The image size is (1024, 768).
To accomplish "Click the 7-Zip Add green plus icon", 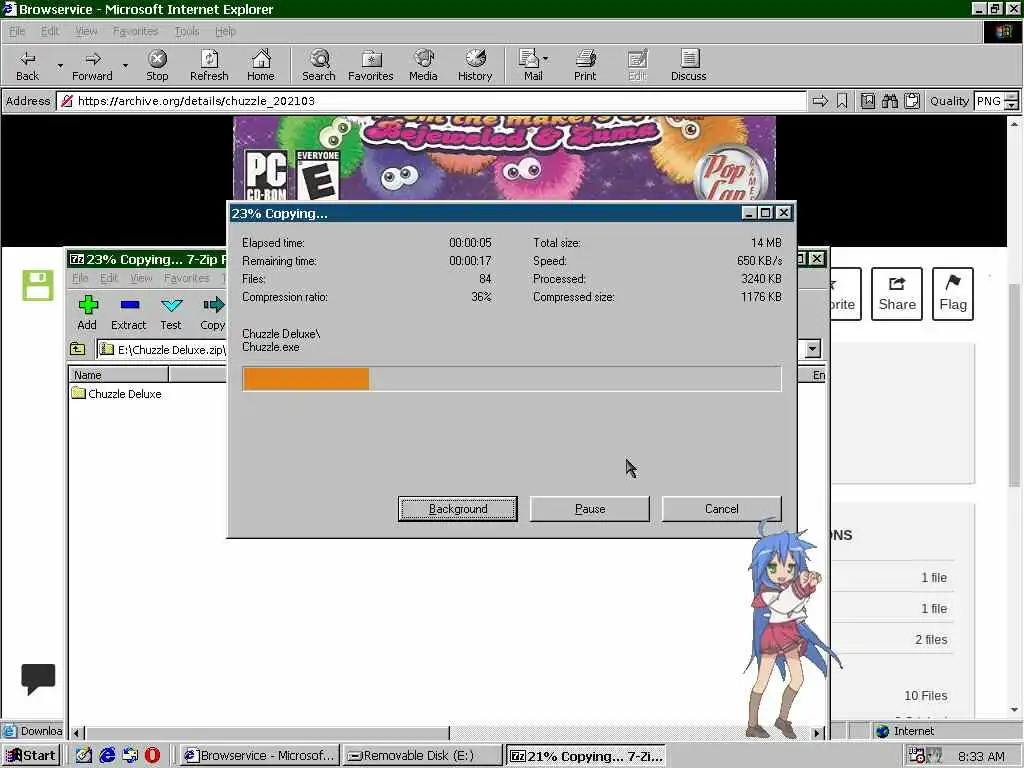I will [x=88, y=305].
